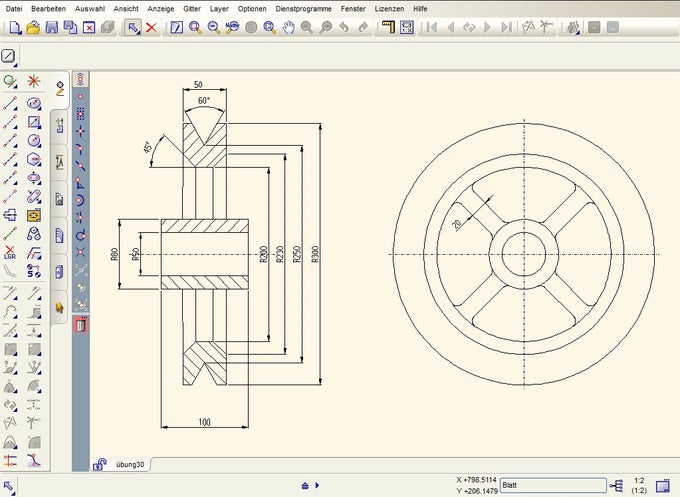Switch to the übung30 sheet tab
The width and height of the screenshot is (680, 497).
130,464
